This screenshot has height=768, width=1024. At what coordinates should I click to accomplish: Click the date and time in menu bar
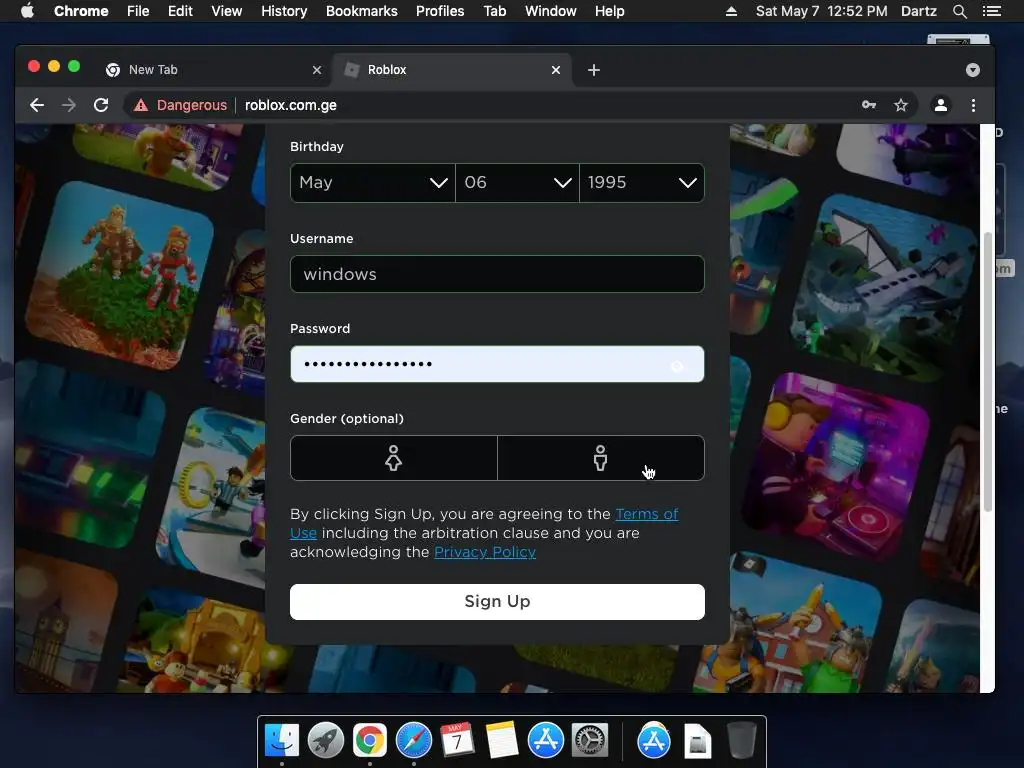click(x=822, y=11)
